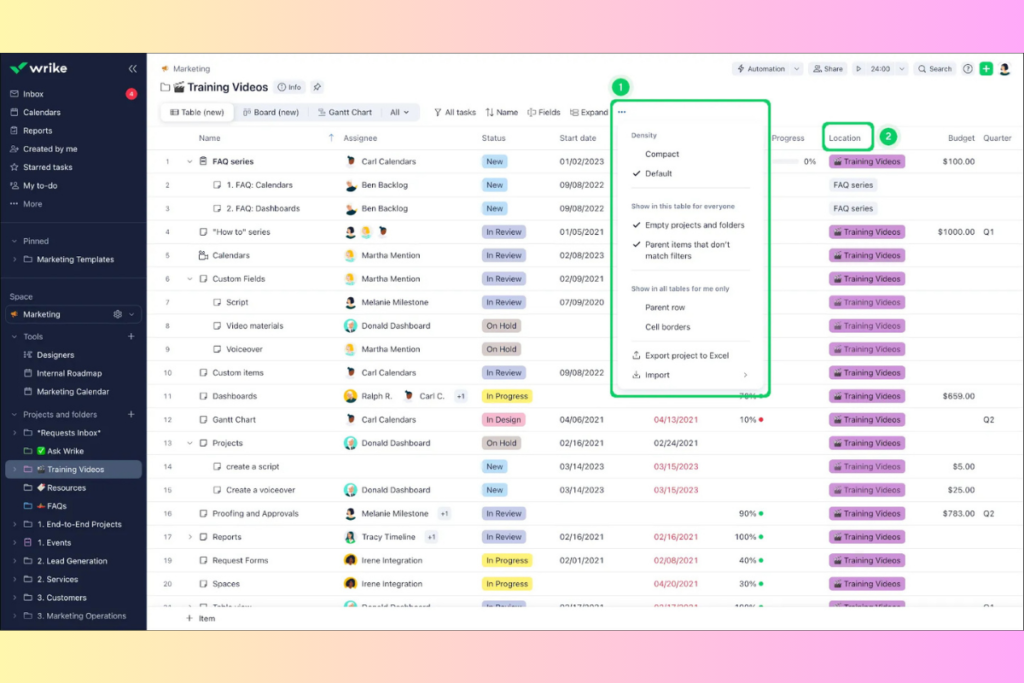The width and height of the screenshot is (1024, 683).
Task: Toggle the Cell borders option
Action: [x=667, y=327]
